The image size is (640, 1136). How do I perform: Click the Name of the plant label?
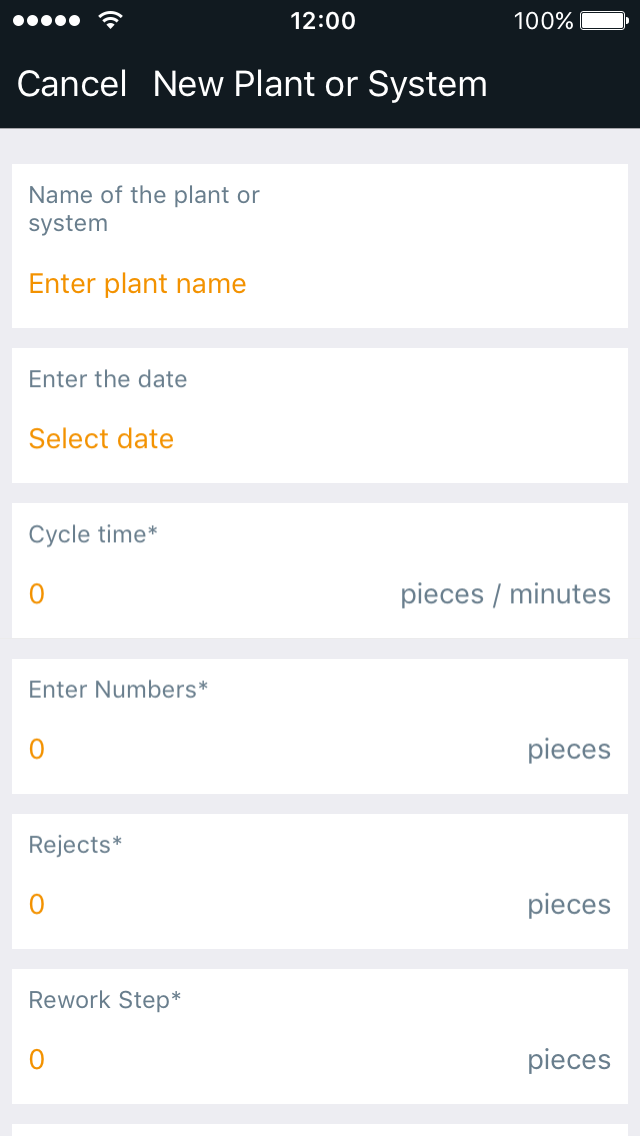(143, 208)
